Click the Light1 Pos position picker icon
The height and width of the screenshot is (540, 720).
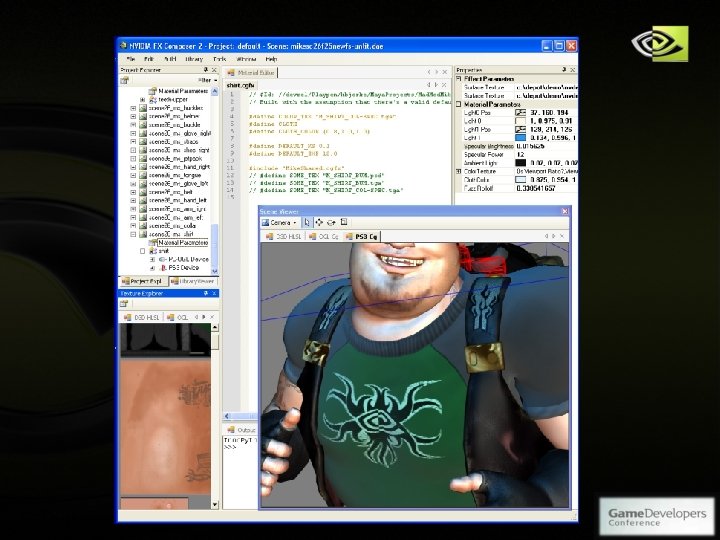pos(520,129)
